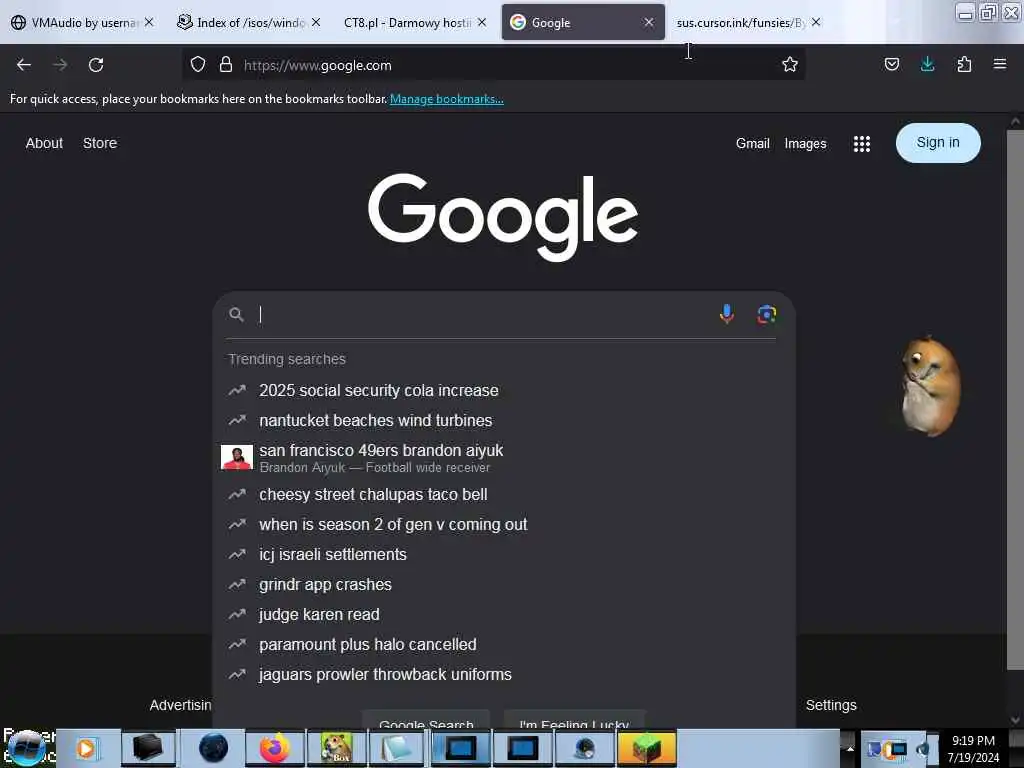Screen dimensions: 1024x768
Task: Select suggestion 2025 social security cola increase
Action: point(379,391)
